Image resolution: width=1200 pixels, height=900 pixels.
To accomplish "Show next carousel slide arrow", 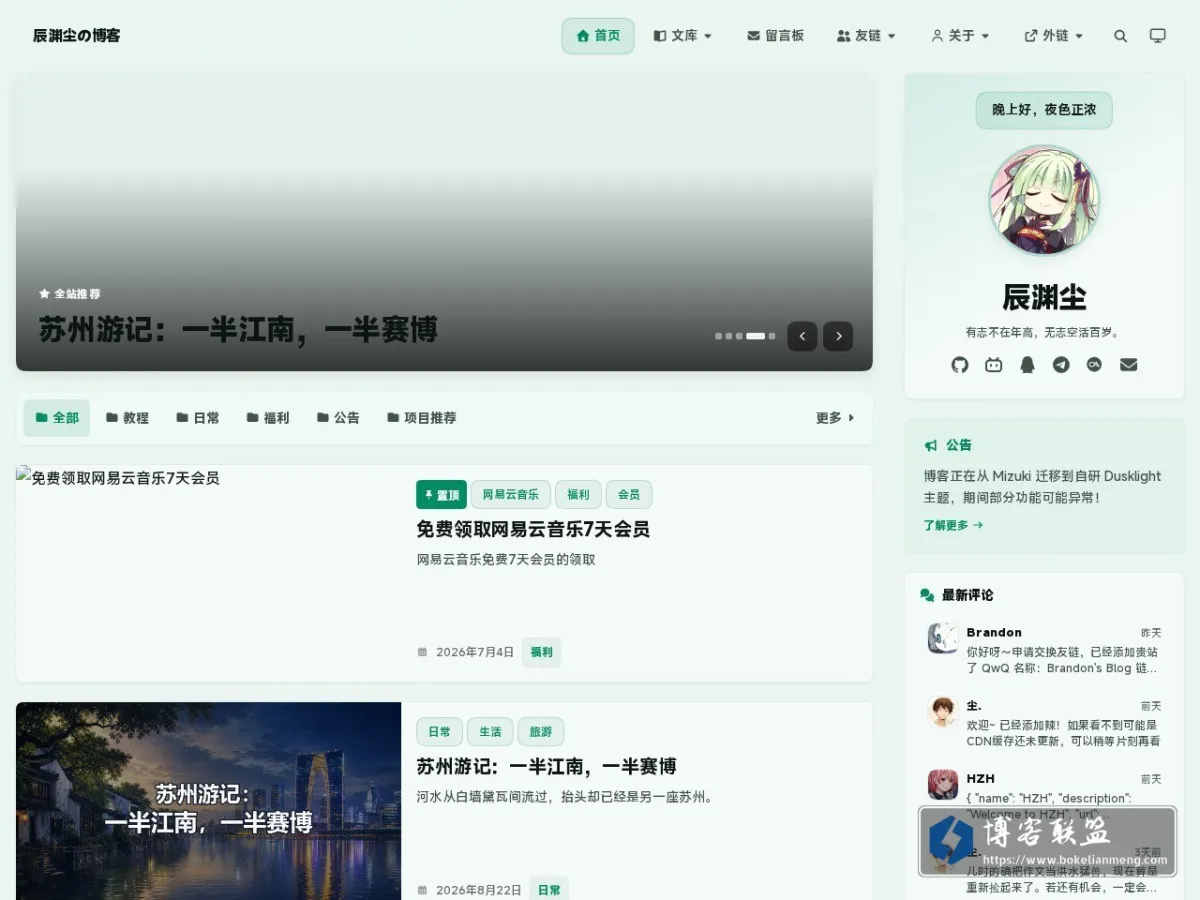I will pyautogui.click(x=838, y=336).
